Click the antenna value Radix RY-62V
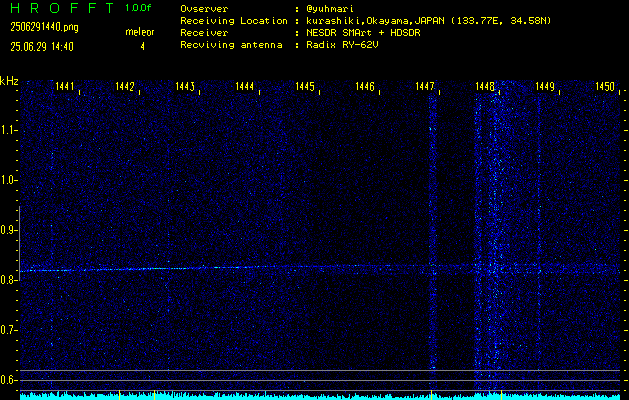 (x=342, y=45)
